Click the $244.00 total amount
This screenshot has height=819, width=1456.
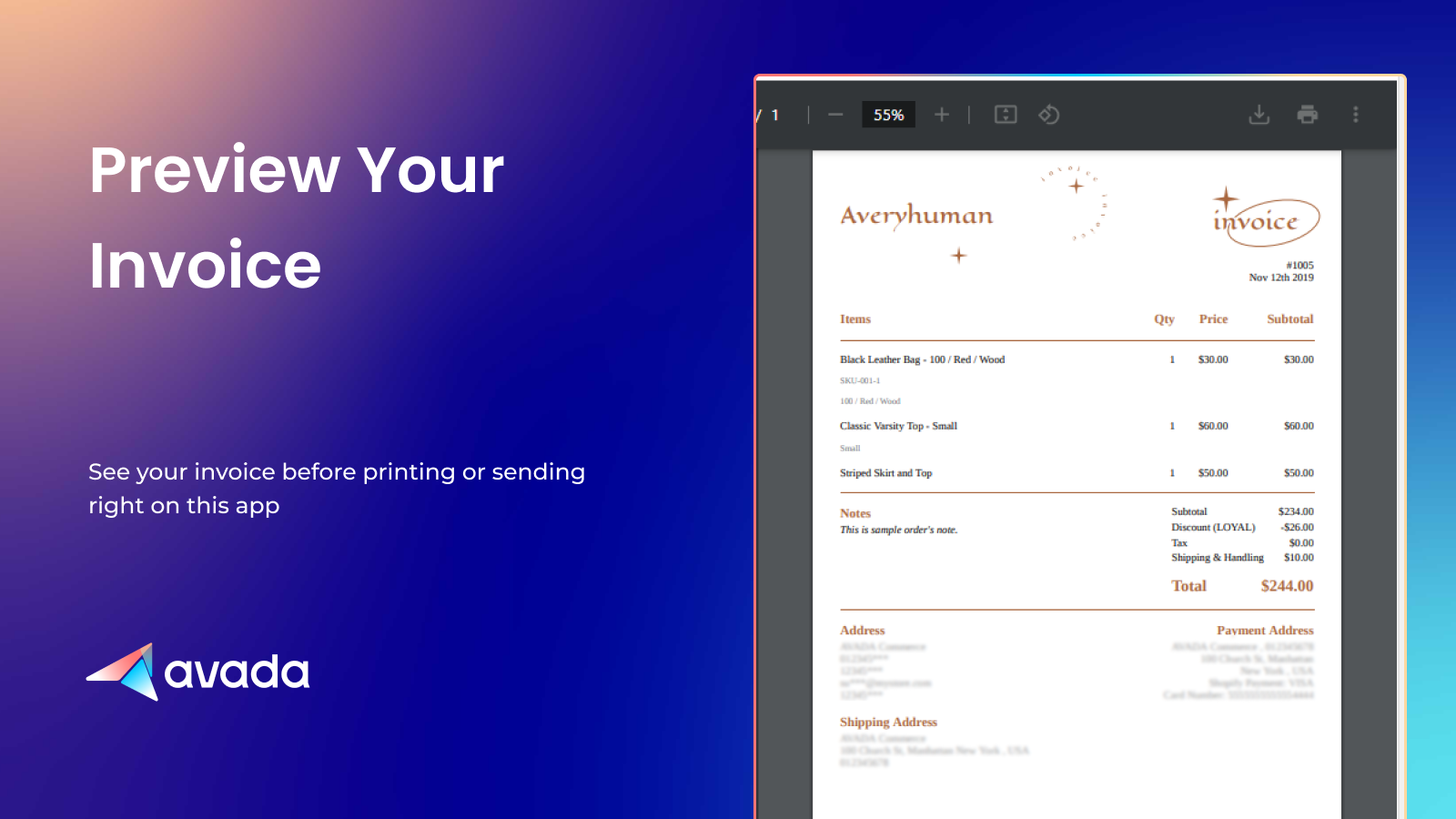(x=1287, y=586)
